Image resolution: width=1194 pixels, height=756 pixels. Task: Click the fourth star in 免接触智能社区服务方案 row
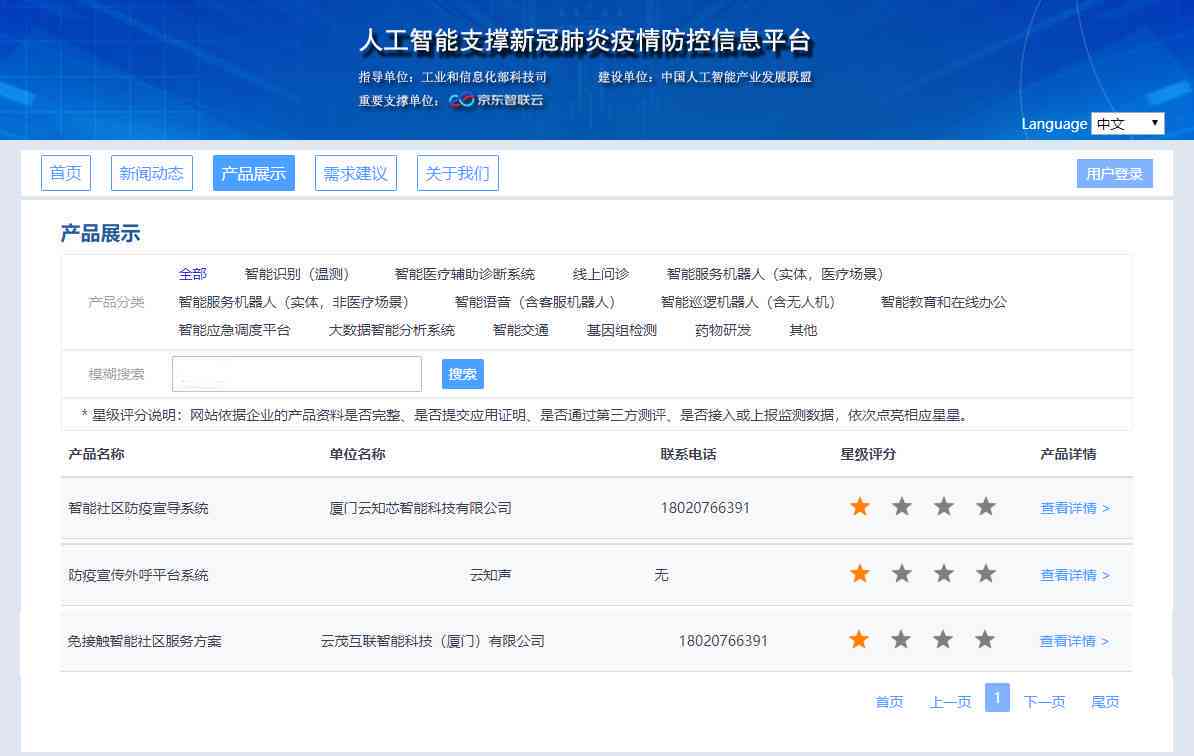(x=985, y=640)
